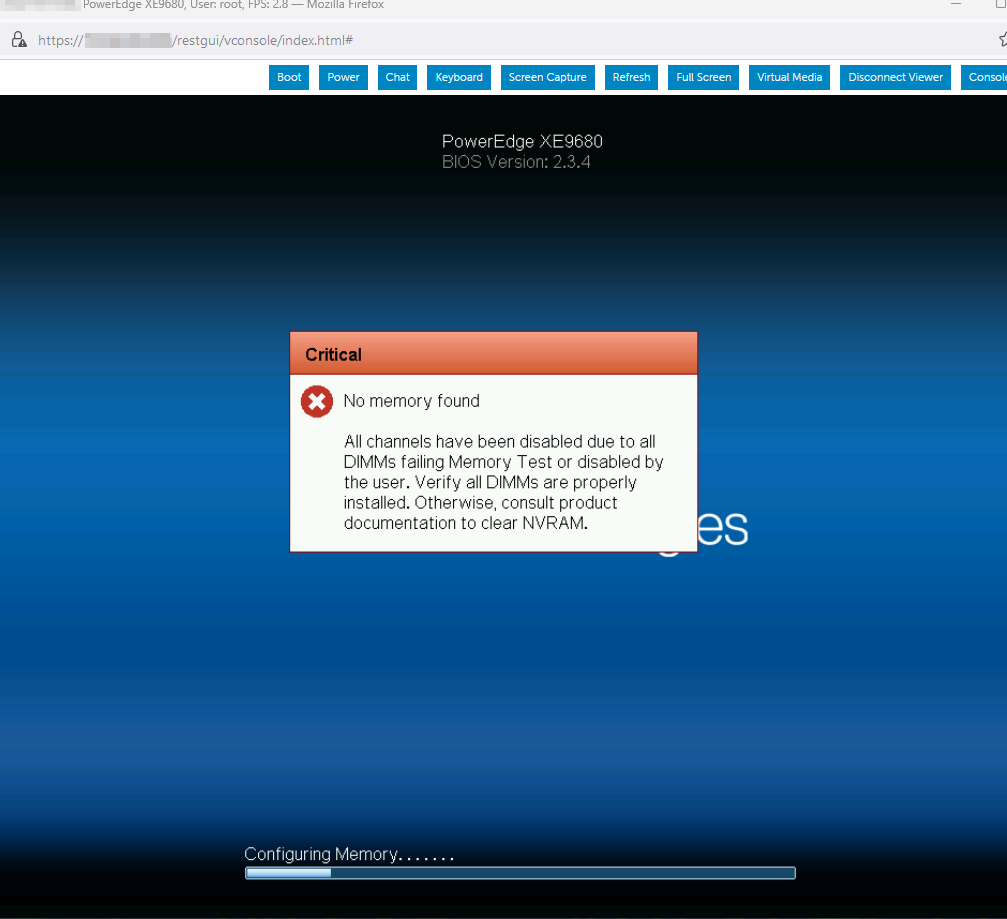Image resolution: width=1007 pixels, height=919 pixels.
Task: Take a Screen Capture
Action: click(547, 77)
